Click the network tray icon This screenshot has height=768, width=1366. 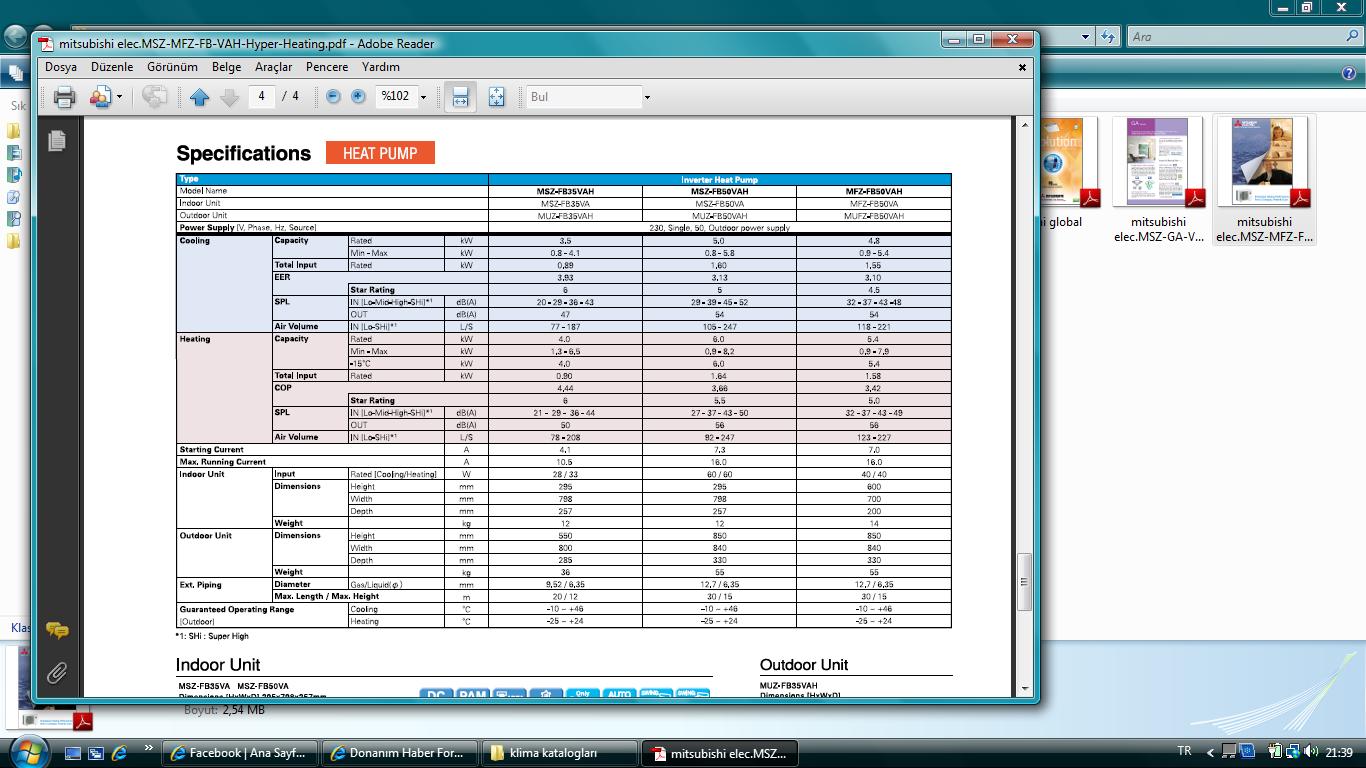coord(1293,752)
